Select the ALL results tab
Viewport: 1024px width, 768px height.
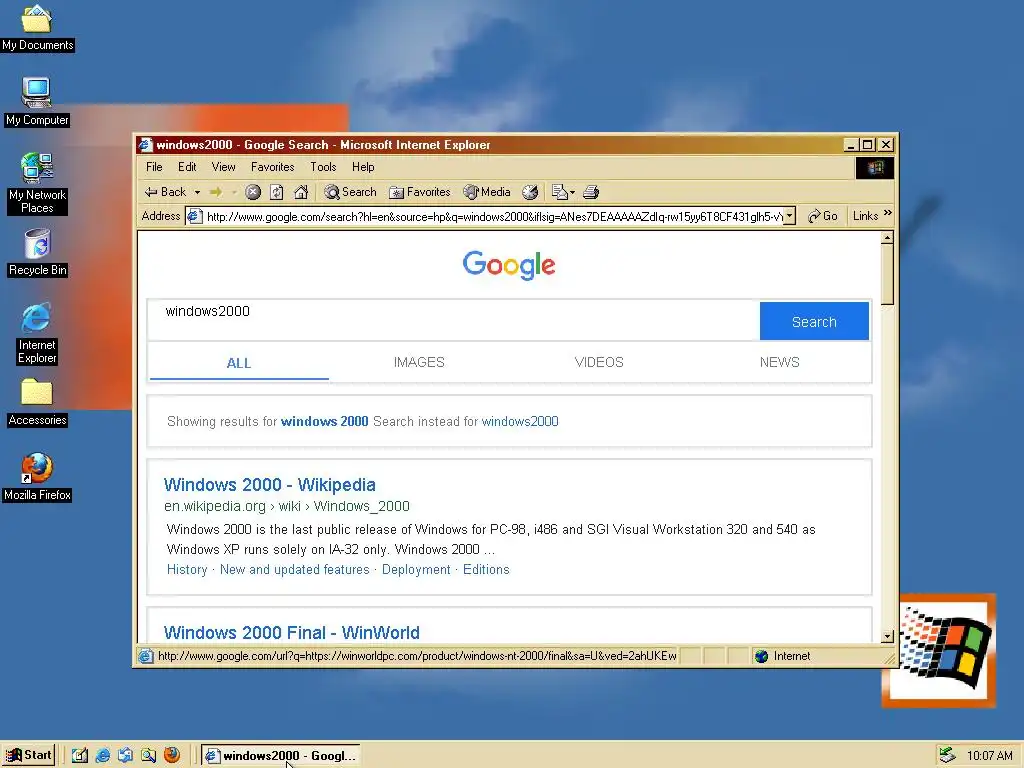tap(239, 362)
